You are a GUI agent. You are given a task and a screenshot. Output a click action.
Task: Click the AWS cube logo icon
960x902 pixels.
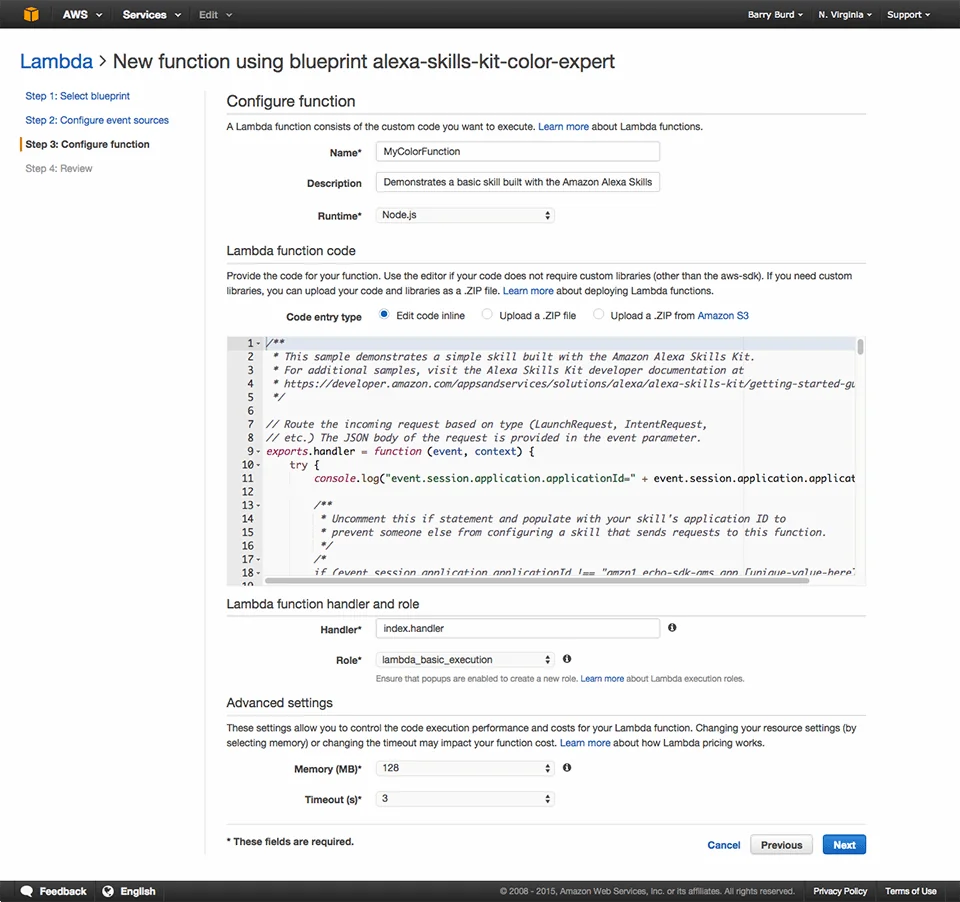coord(31,14)
